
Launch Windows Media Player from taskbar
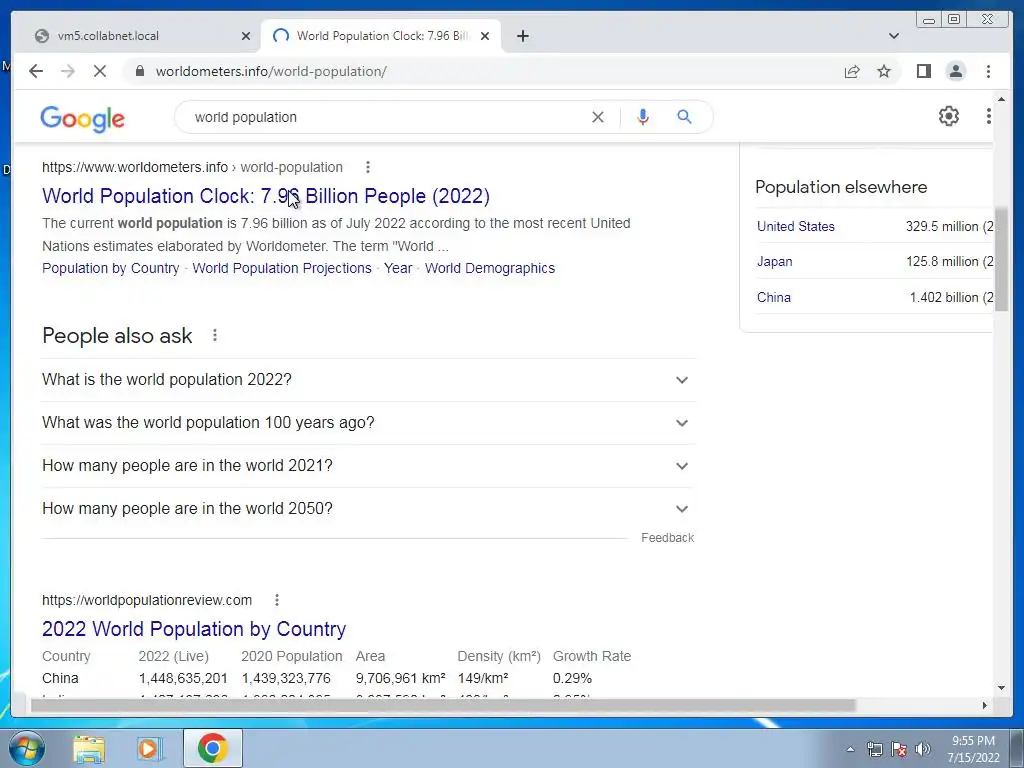coord(150,748)
